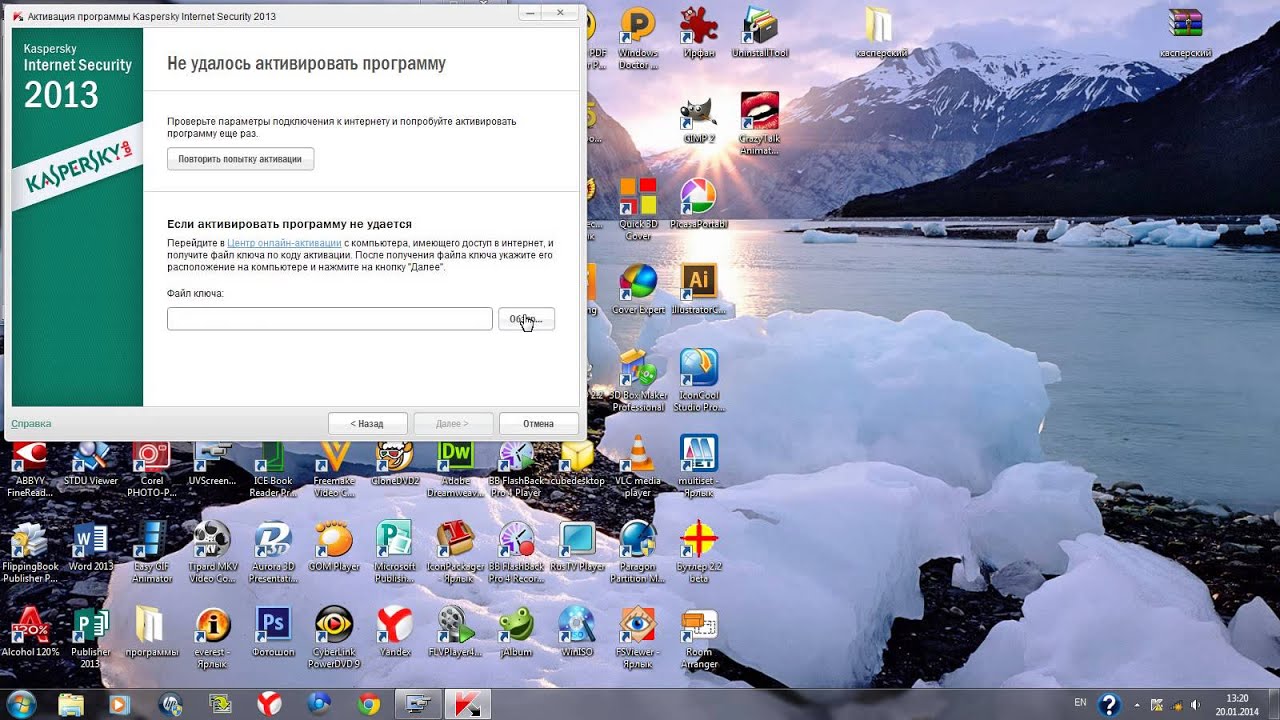The height and width of the screenshot is (720, 1280).
Task: Open GIMP 2 desktop shortcut
Action: tap(698, 120)
